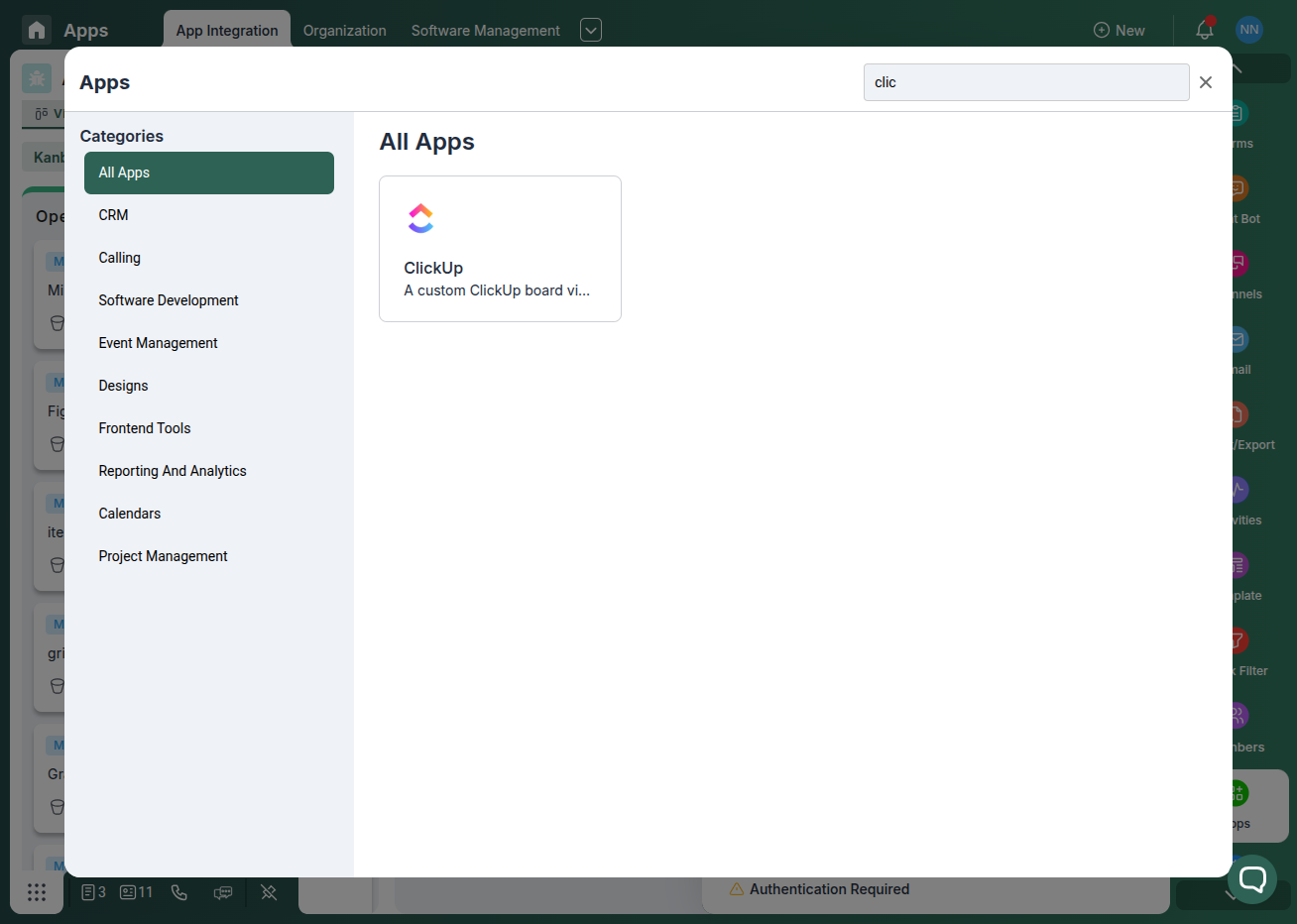Open the Channels icon in the sidebar
This screenshot has width=1297, height=924.
tap(1236, 263)
